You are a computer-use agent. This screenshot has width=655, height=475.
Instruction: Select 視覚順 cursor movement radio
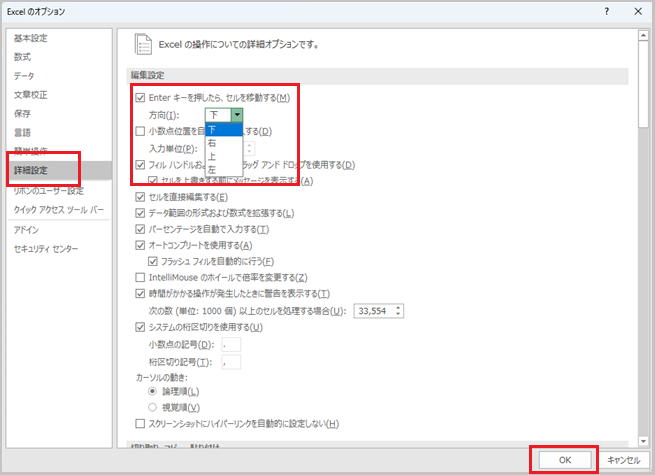[152, 407]
